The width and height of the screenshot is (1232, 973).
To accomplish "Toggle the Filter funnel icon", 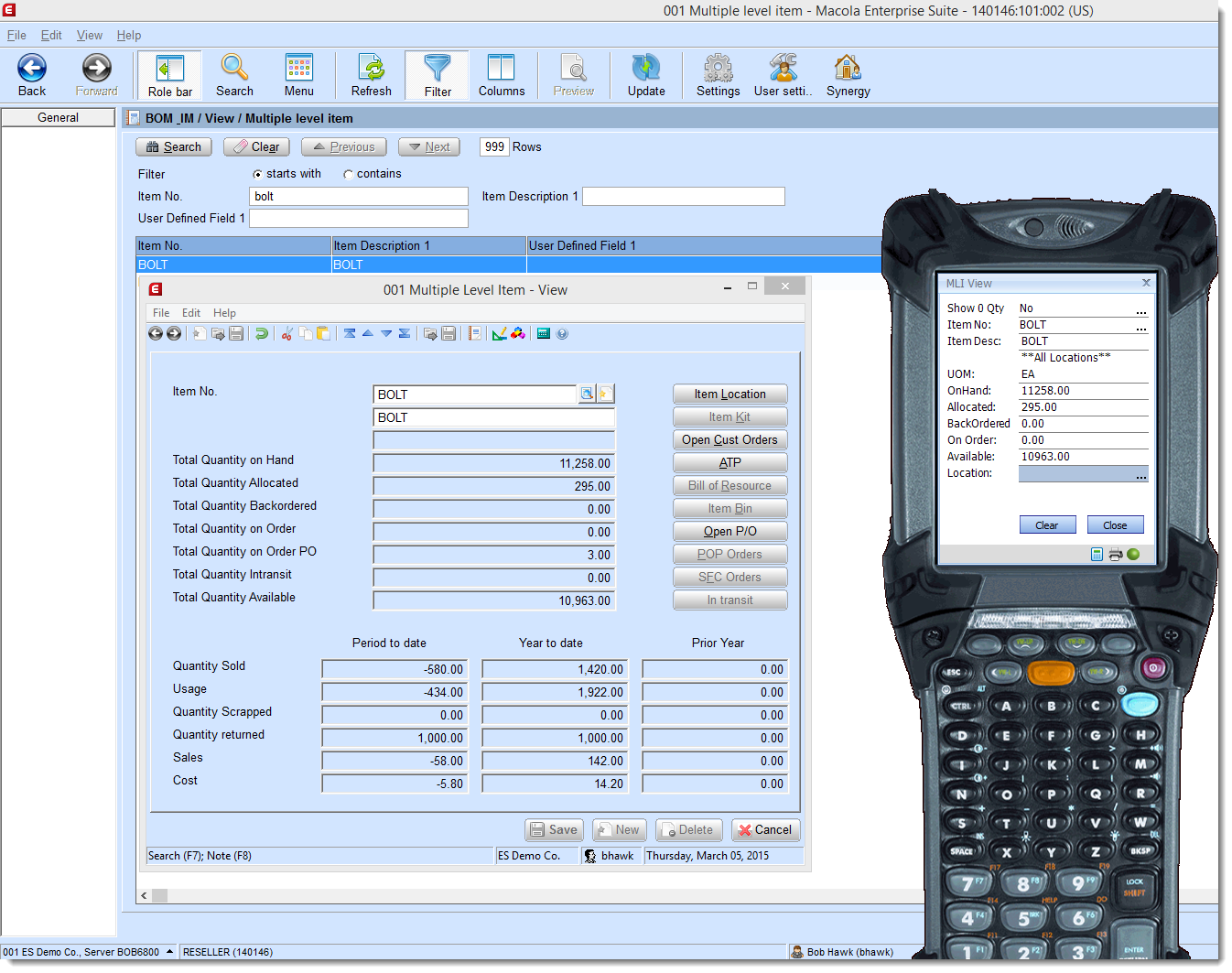I will [x=438, y=75].
